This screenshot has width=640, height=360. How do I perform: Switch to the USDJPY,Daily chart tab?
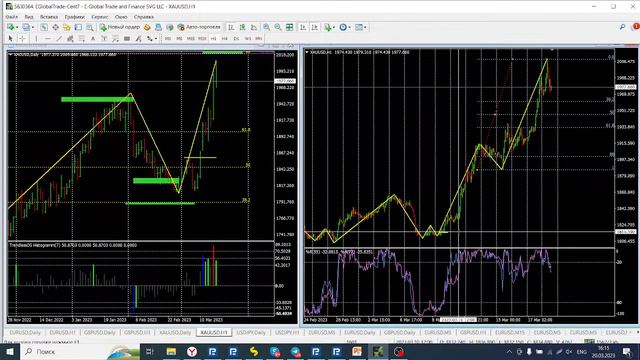click(x=251, y=333)
